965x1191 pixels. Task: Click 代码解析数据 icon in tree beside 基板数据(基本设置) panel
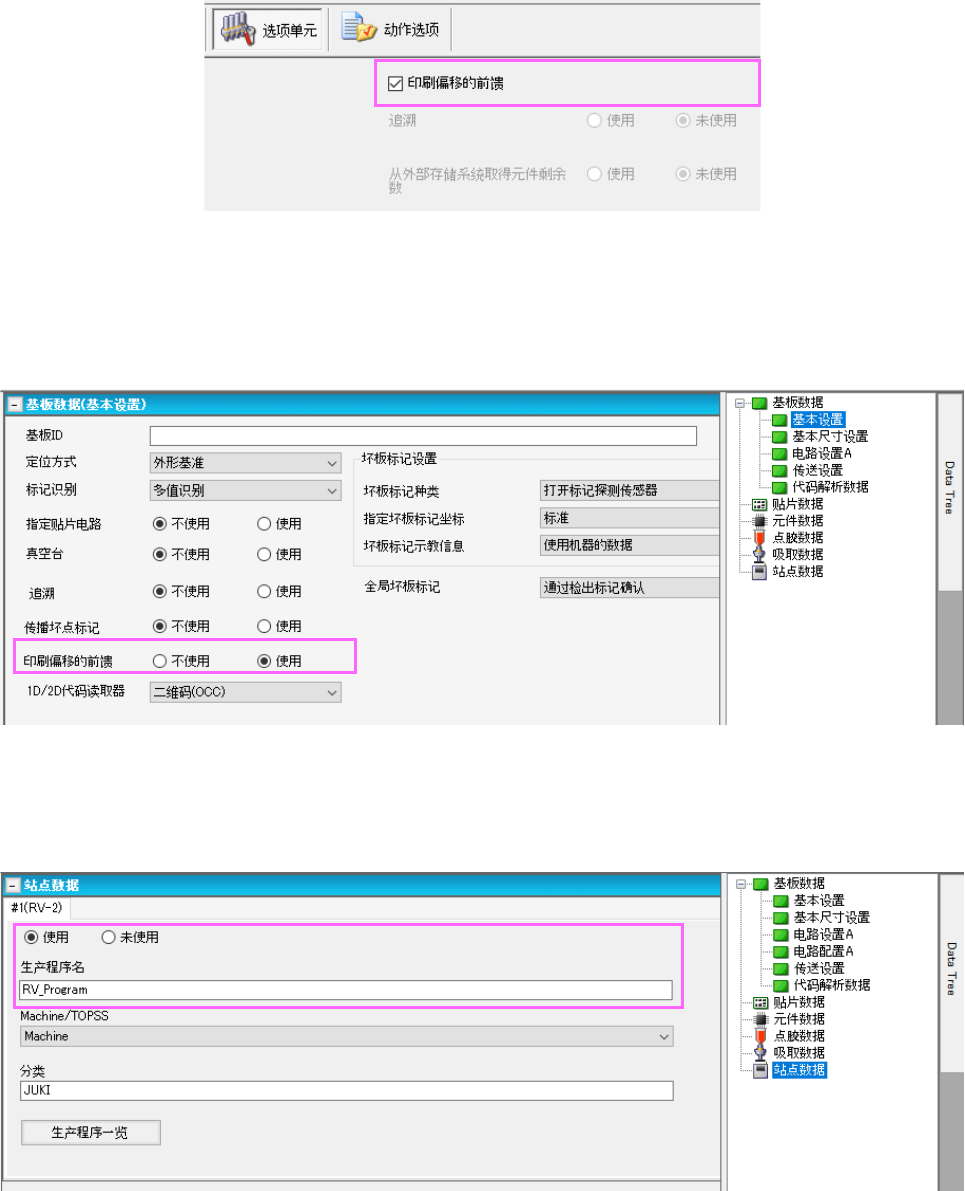[x=780, y=488]
